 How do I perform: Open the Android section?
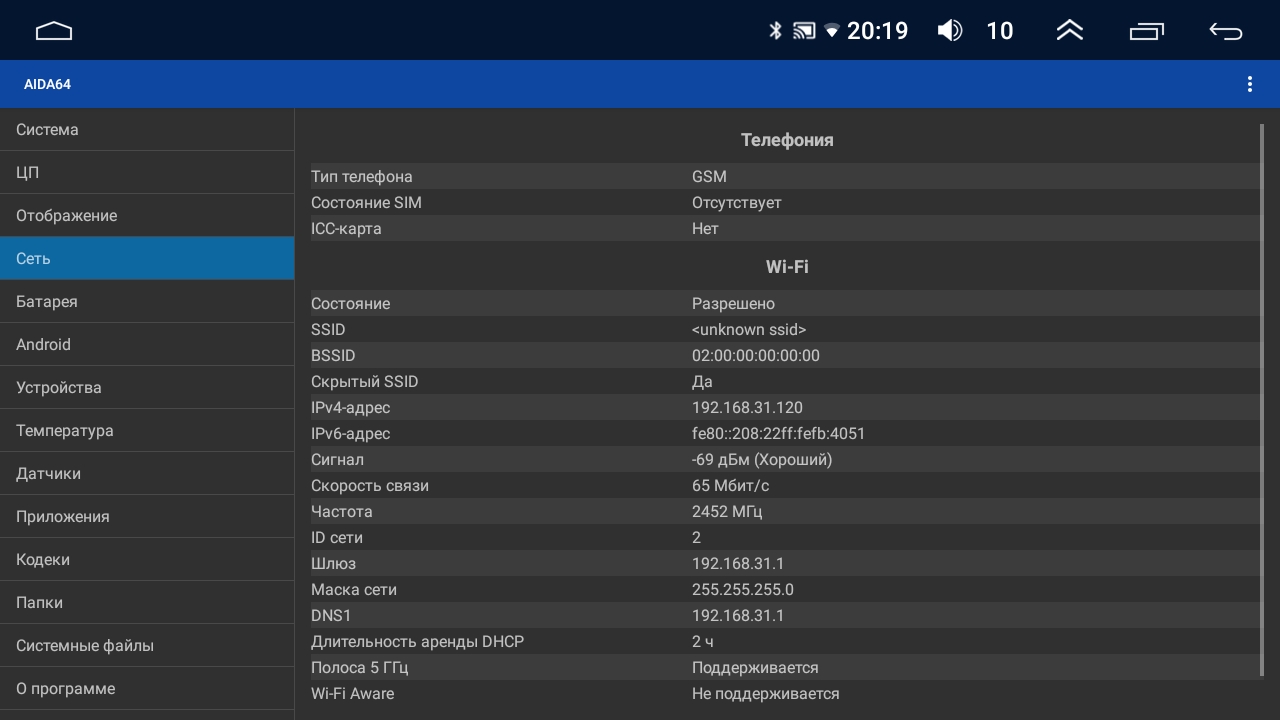pos(147,345)
